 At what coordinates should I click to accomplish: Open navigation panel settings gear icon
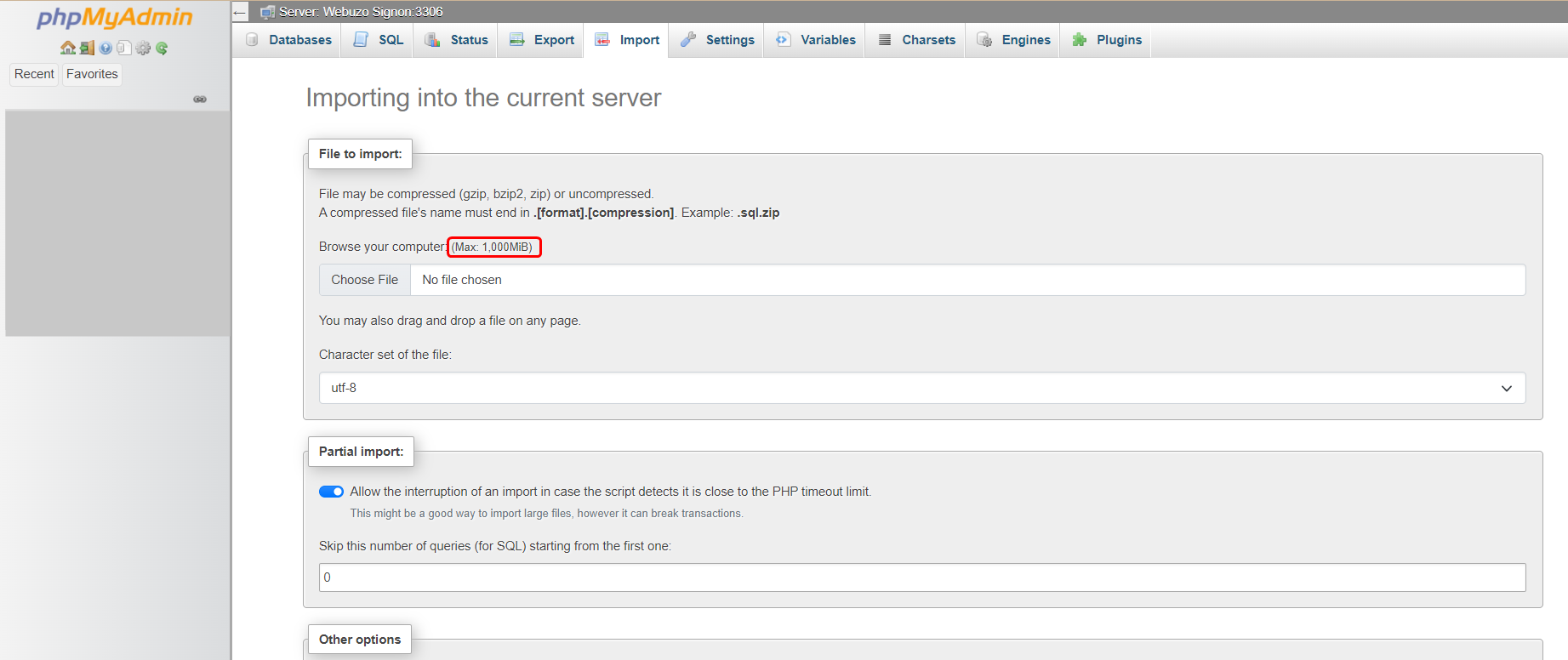coord(143,48)
